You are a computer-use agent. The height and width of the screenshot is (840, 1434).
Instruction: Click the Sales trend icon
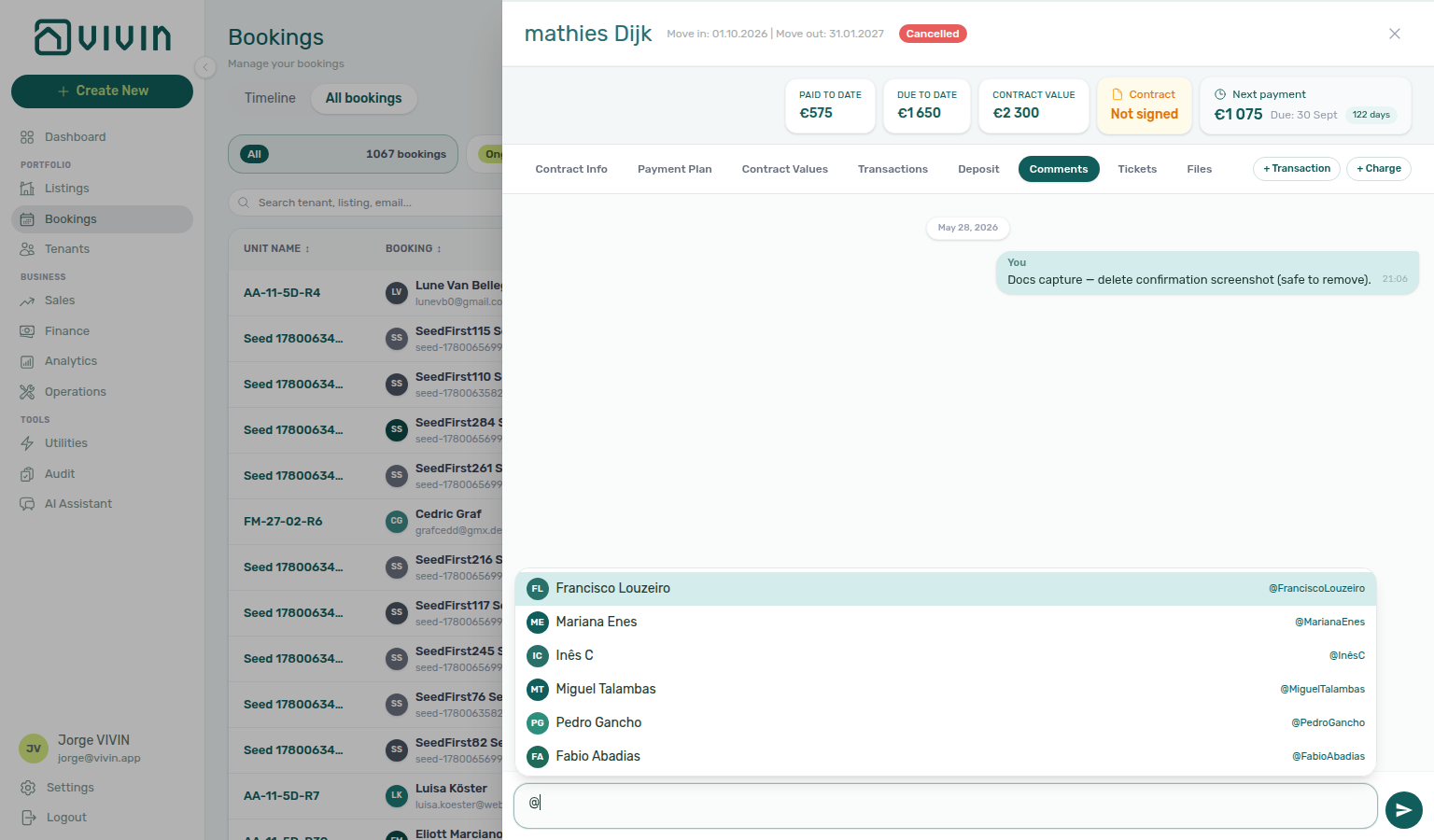[x=27, y=301]
